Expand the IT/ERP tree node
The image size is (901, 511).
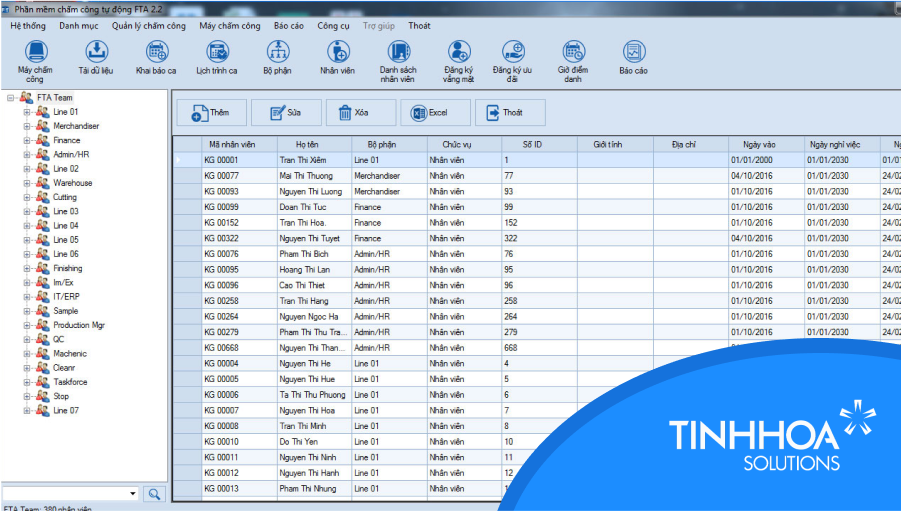click(x=27, y=297)
